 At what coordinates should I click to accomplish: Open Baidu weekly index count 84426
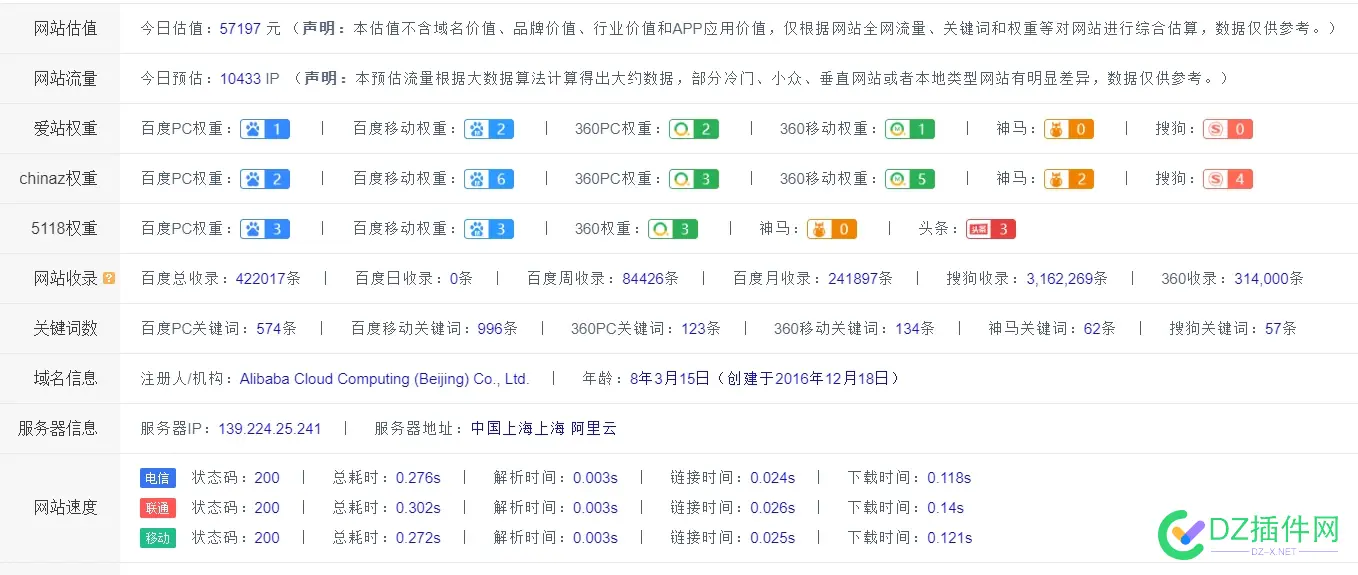coord(643,279)
